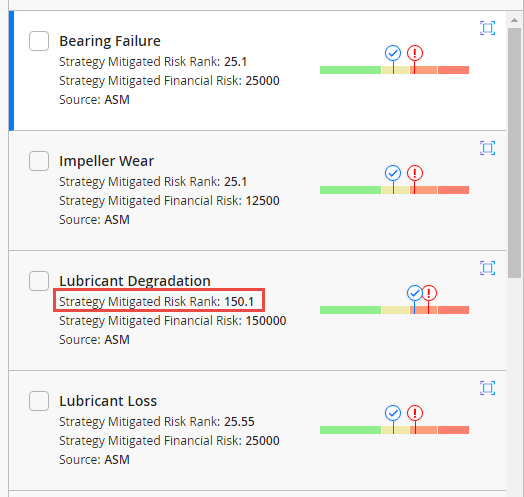Click Bearing Failure red exclamation marker
Image resolution: width=524 pixels, height=497 pixels.
415,53
